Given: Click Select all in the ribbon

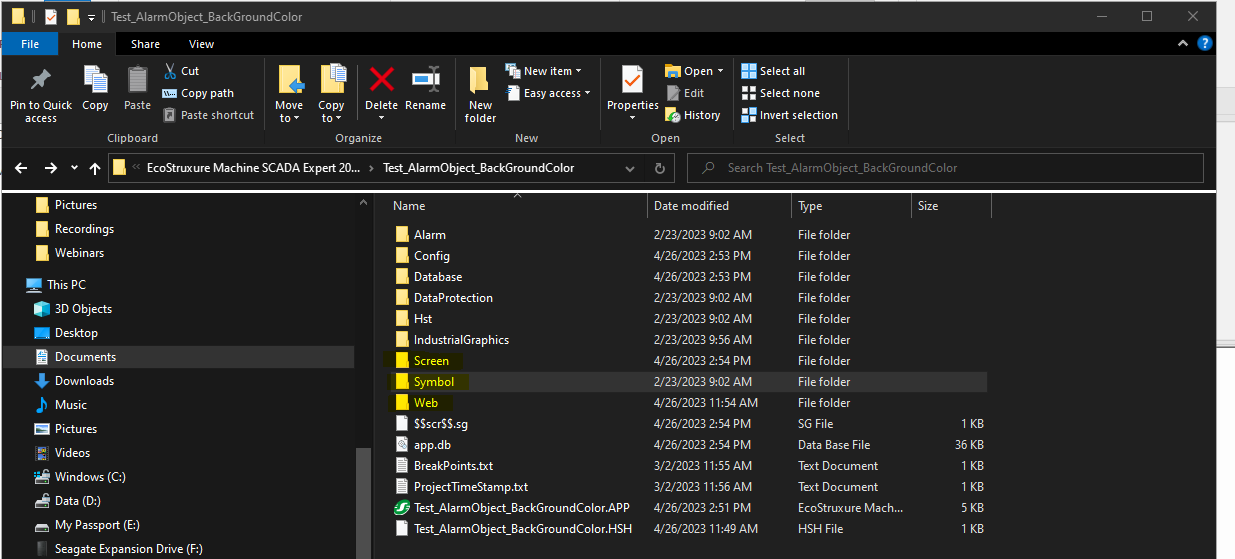Looking at the screenshot, I should pos(773,71).
